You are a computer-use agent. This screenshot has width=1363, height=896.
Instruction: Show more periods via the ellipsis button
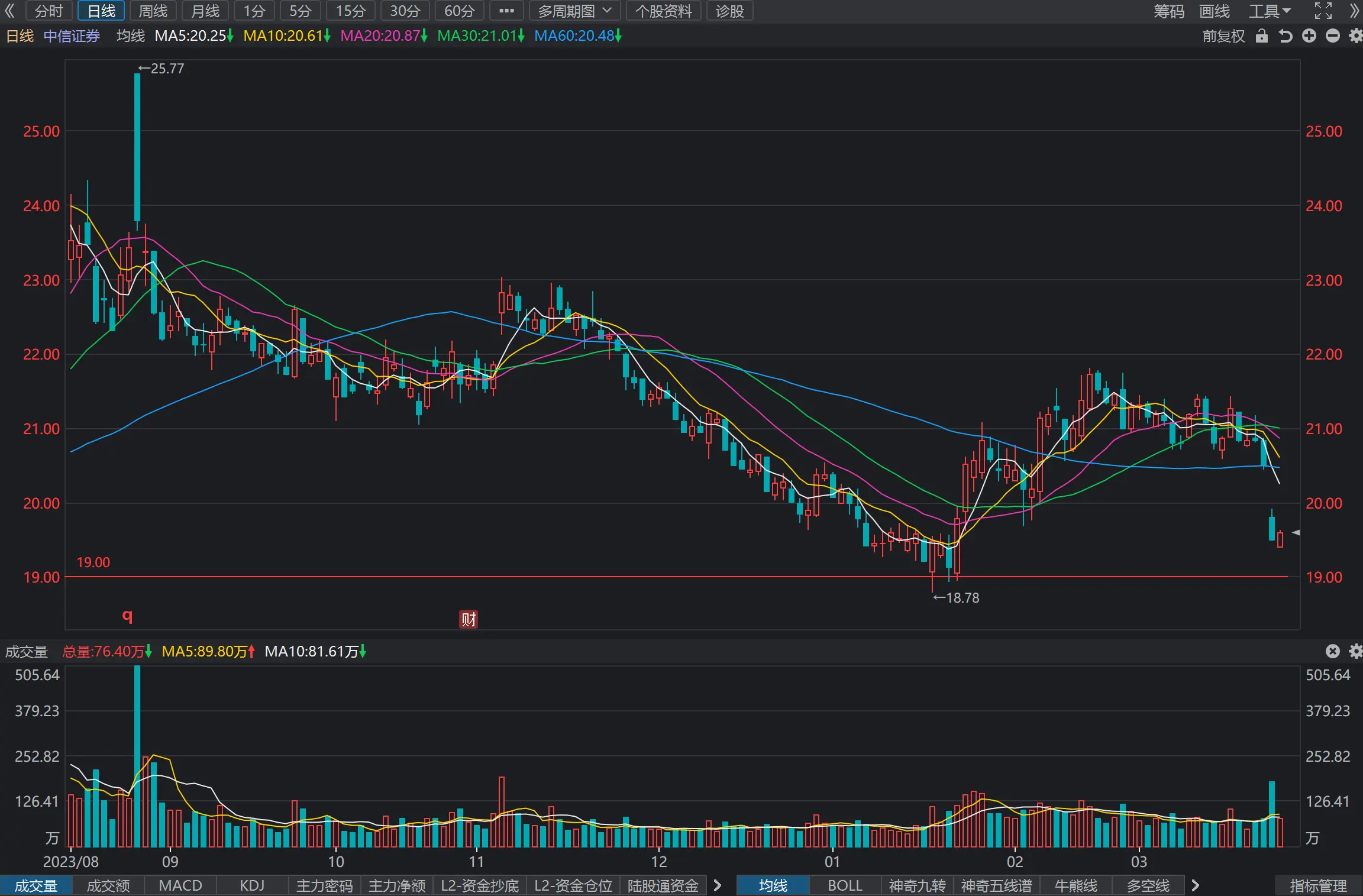[506, 11]
